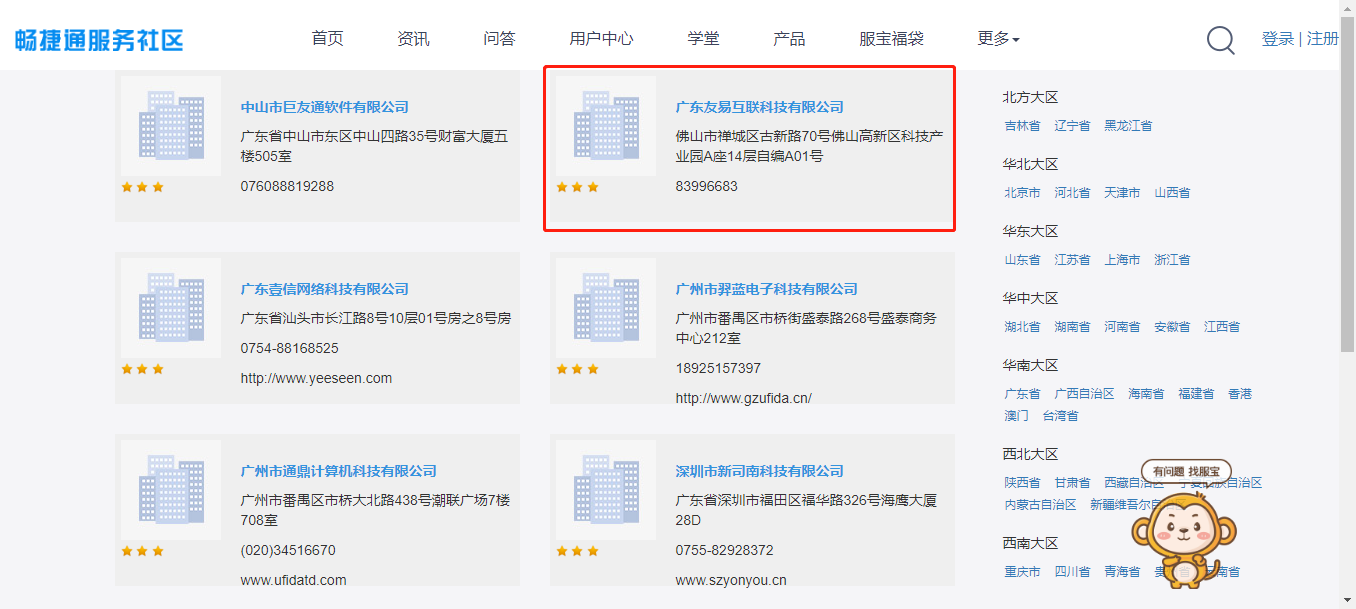Screen dimensions: 1356x609
Task: Click building icon for 广州市羿蓝电子科技有限公司
Action: click(606, 308)
